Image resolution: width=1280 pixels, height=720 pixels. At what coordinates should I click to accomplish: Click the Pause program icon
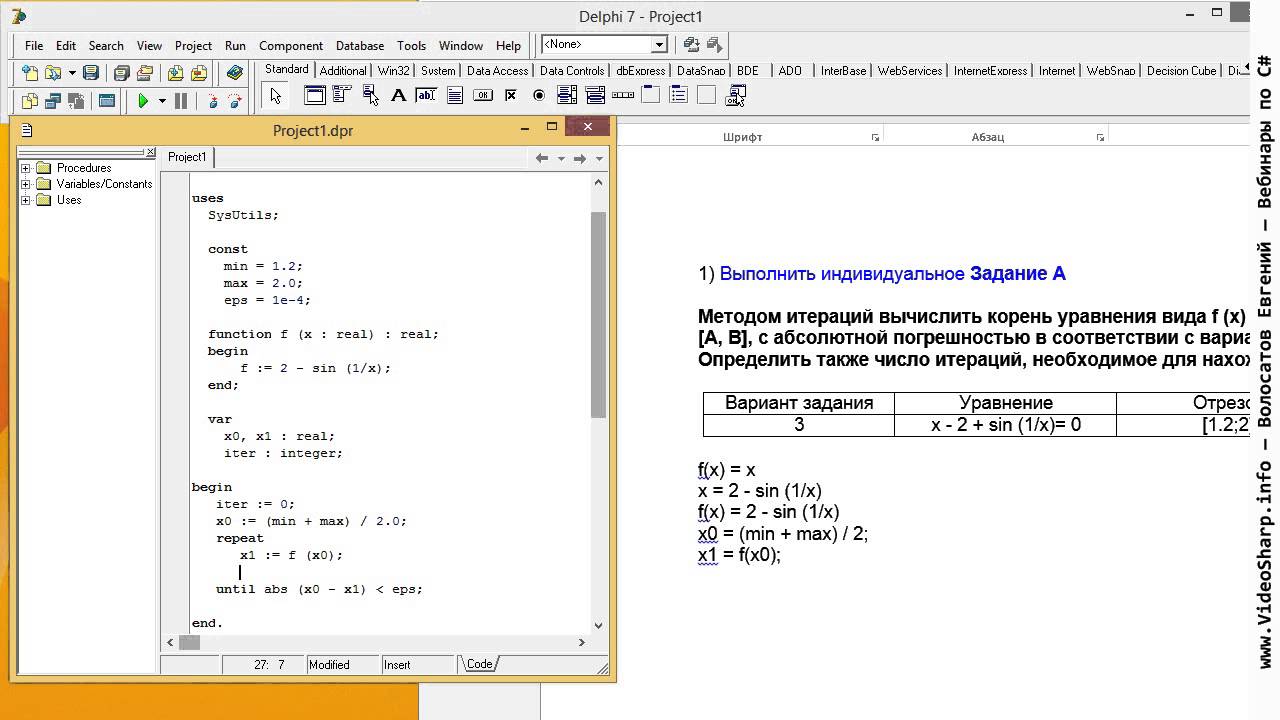181,100
